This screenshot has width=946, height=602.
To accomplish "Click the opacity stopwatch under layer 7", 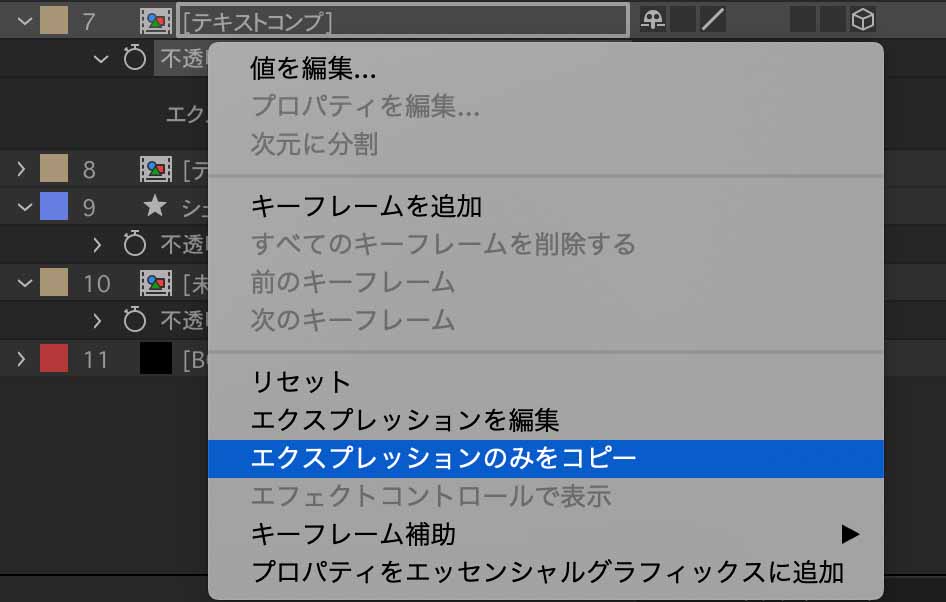I will tap(135, 58).
